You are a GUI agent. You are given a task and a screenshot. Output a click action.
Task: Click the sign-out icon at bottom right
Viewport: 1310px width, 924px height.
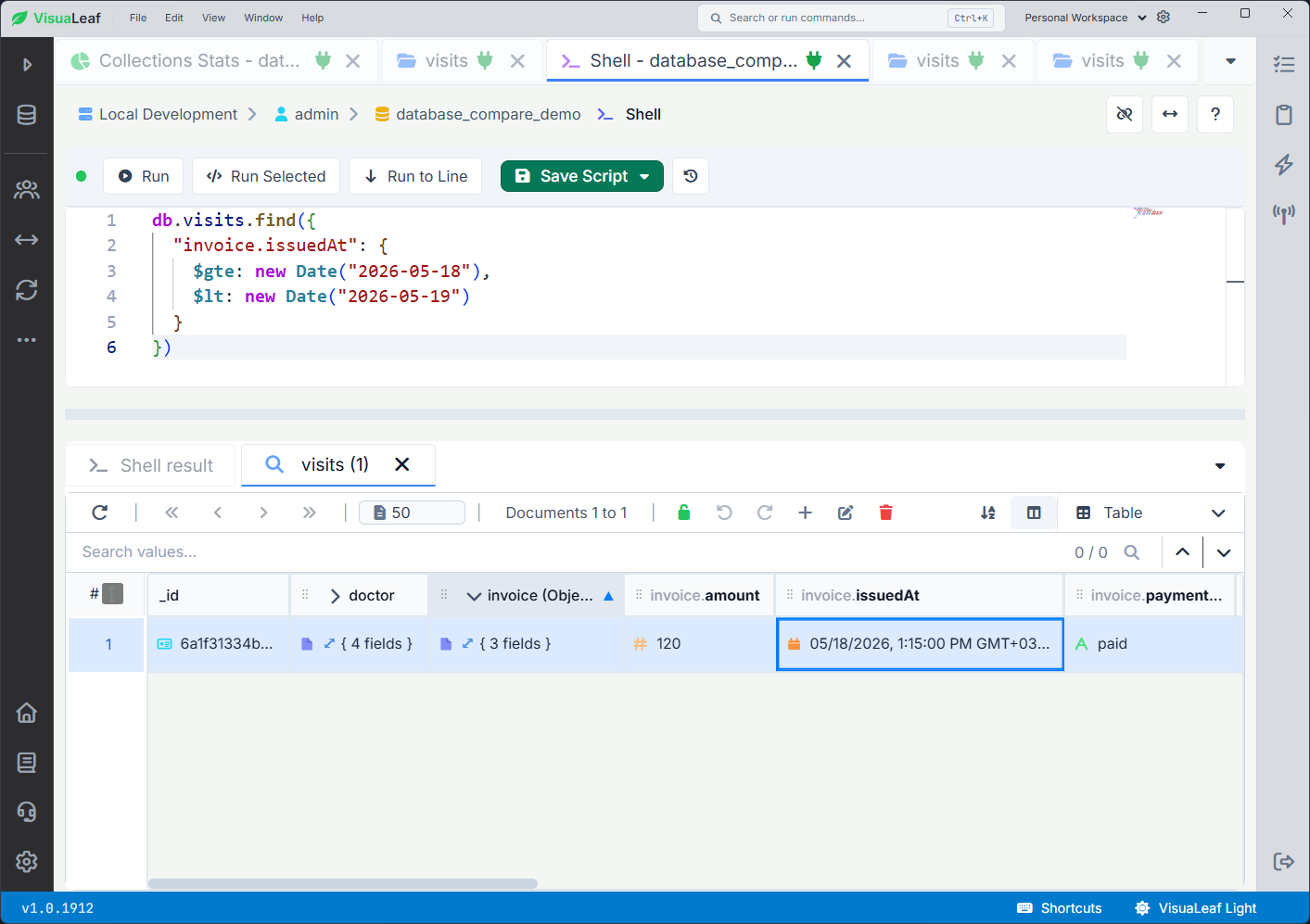click(1284, 862)
